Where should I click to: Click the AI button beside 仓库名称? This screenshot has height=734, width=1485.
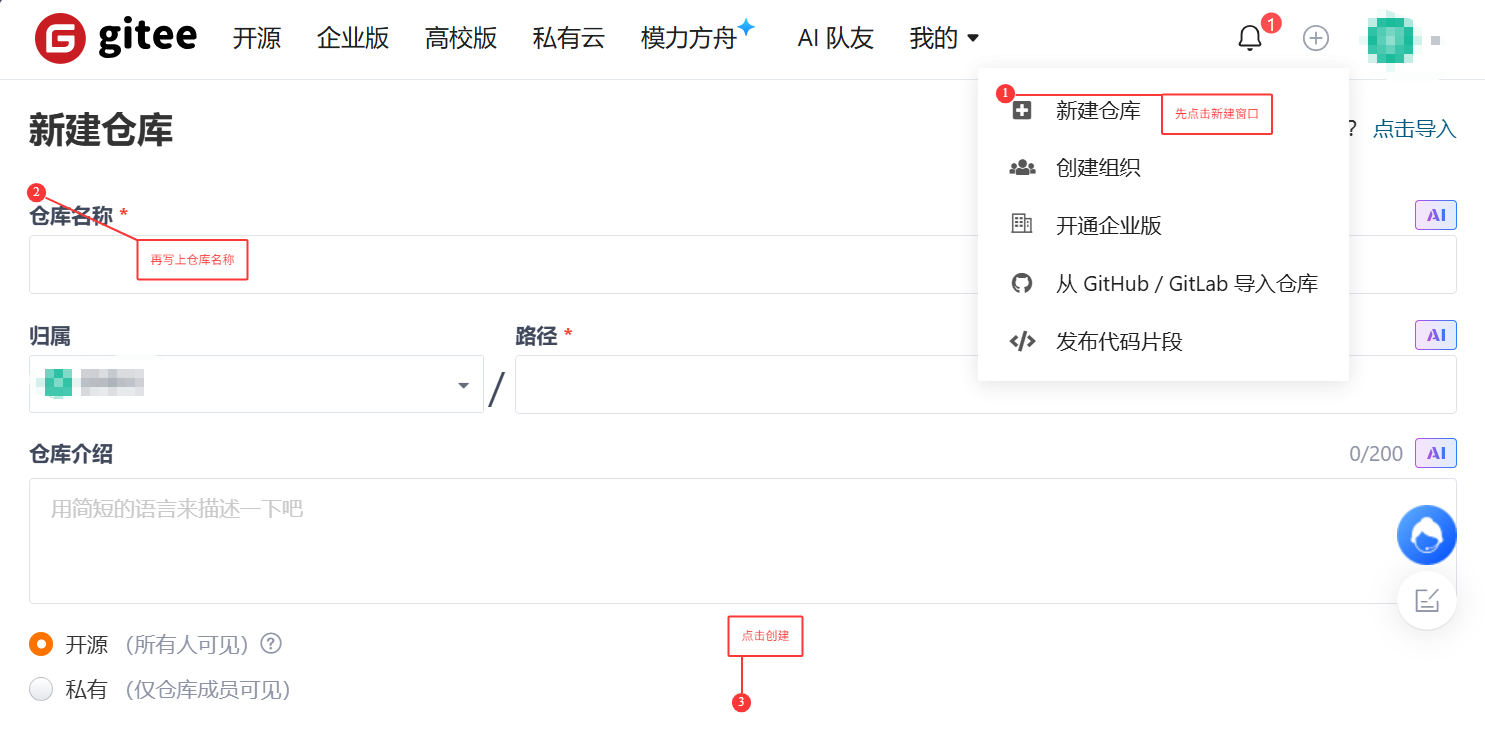[1436, 215]
